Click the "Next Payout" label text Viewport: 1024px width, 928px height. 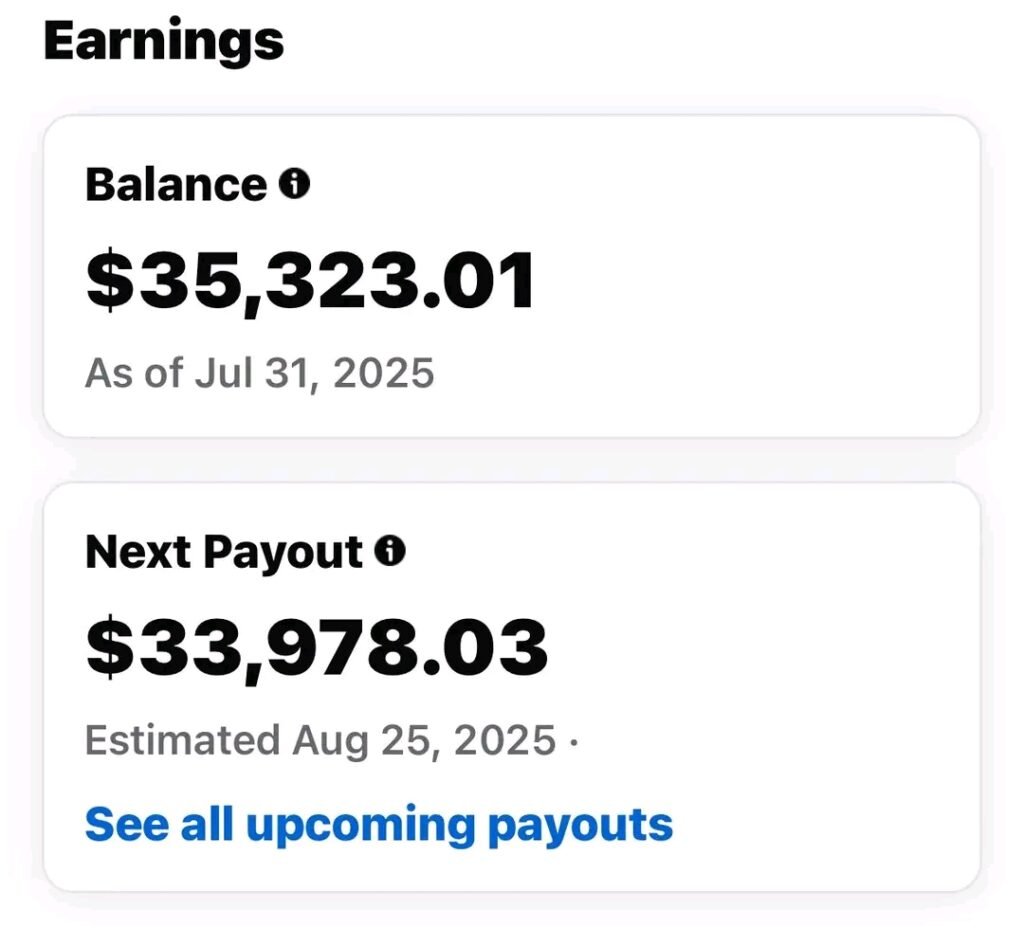224,552
